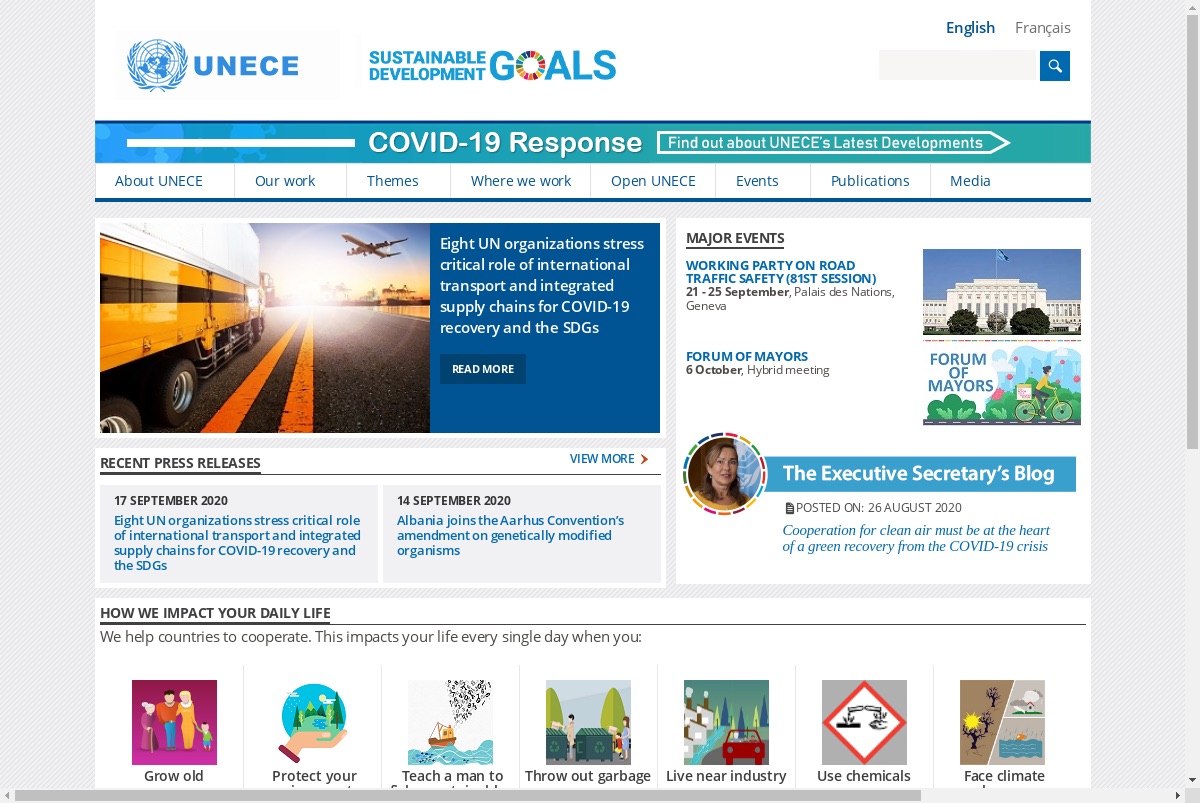Click the Face climate icon
Screen dimensions: 1200x803
pyautogui.click(x=1002, y=722)
